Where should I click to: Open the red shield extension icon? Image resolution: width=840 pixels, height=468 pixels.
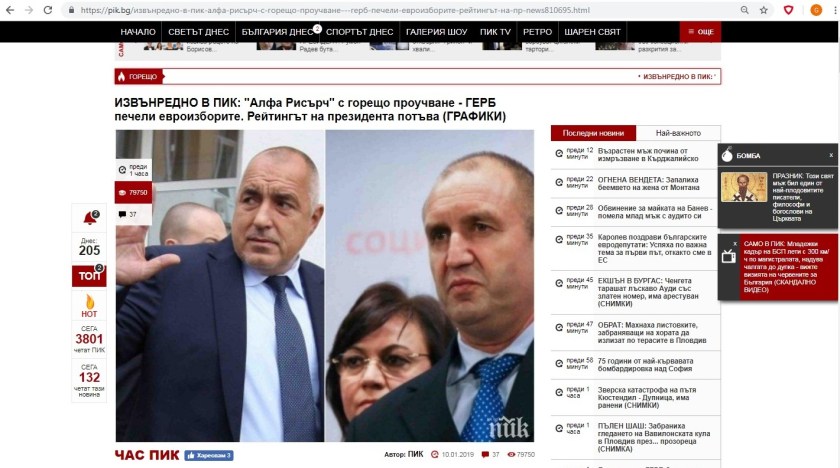click(788, 10)
